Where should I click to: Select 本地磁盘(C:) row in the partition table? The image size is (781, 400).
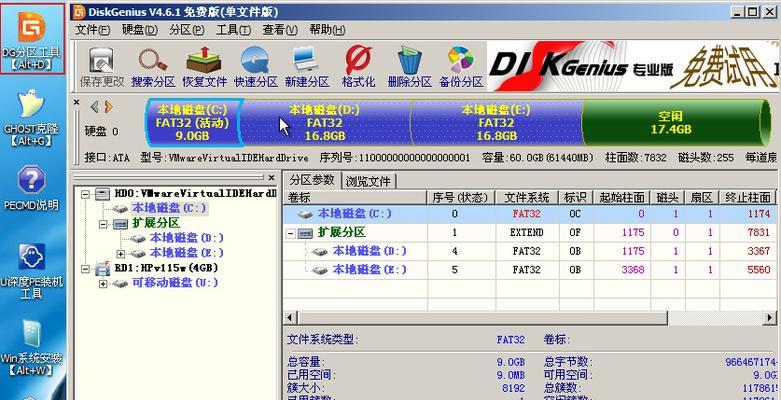coord(529,214)
